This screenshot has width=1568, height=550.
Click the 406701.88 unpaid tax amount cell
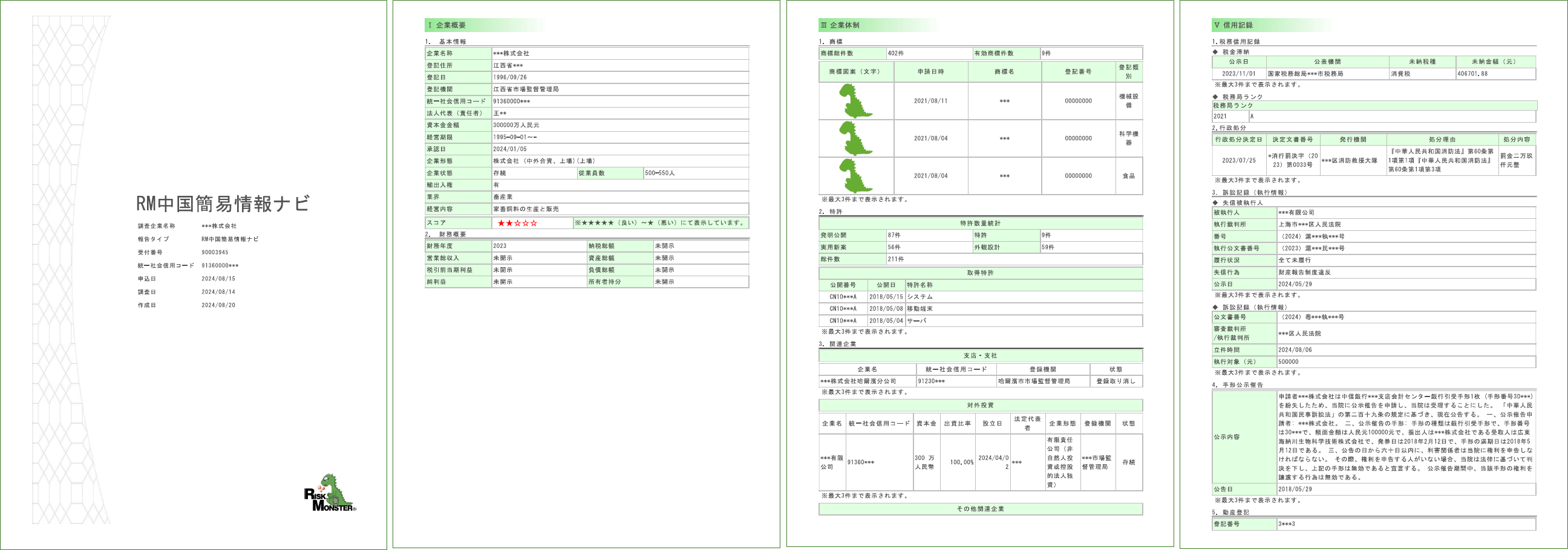click(1494, 74)
